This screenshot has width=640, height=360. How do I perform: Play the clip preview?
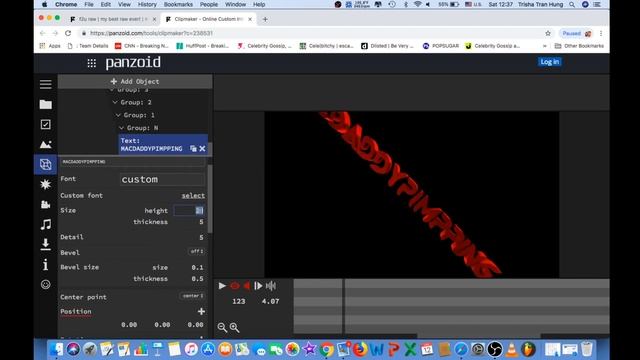[222, 286]
